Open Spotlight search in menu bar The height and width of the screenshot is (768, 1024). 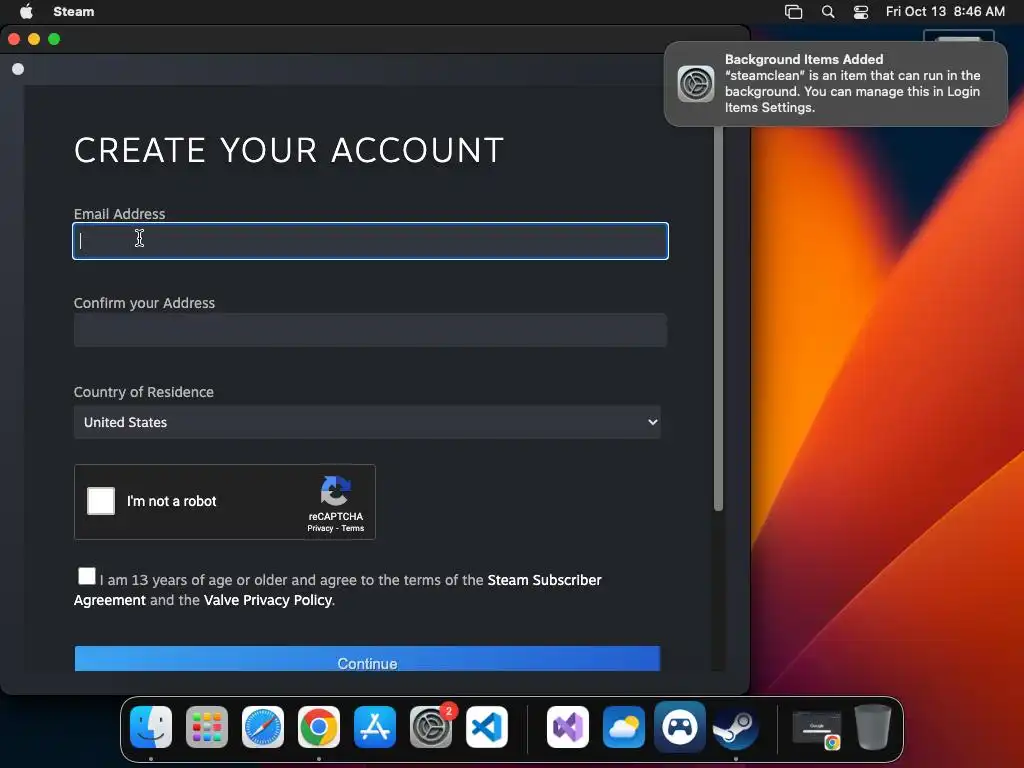(828, 11)
